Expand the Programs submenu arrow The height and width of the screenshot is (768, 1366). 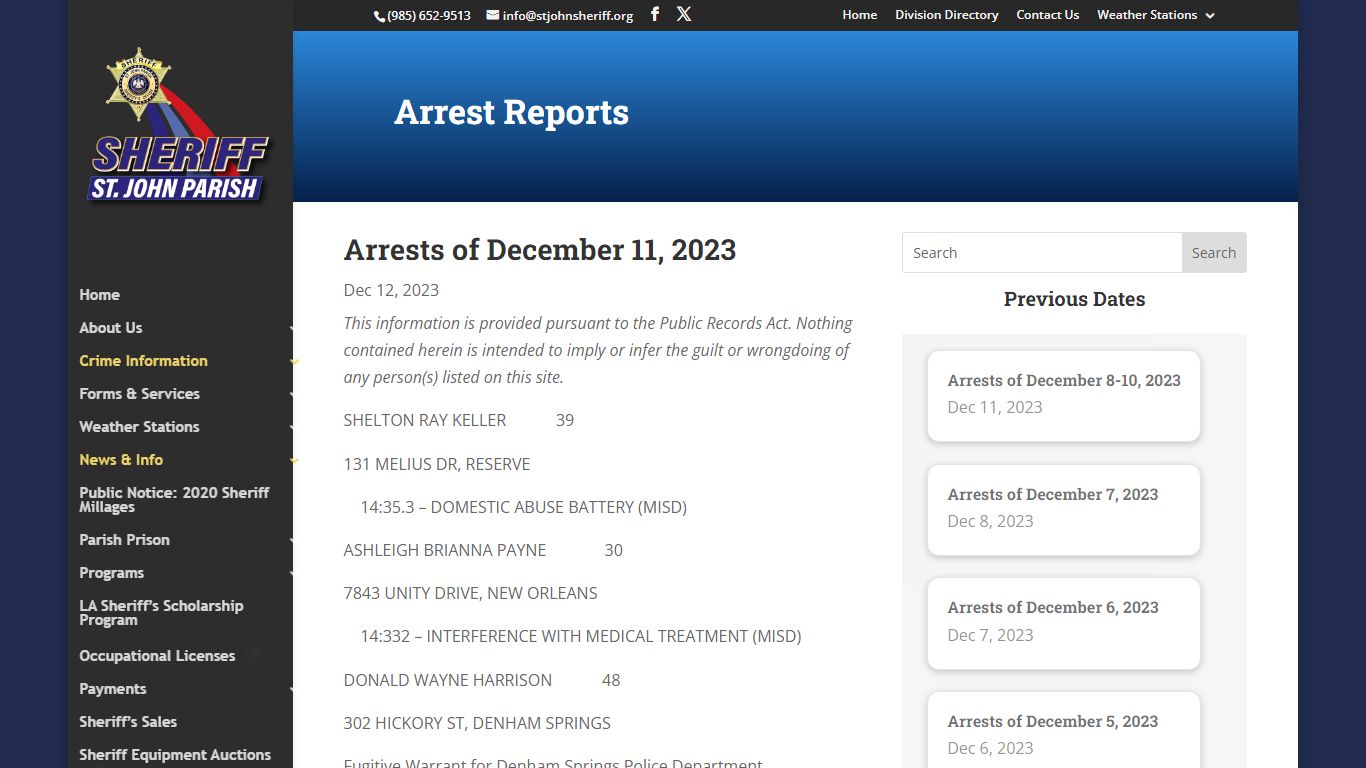pyautogui.click(x=293, y=574)
